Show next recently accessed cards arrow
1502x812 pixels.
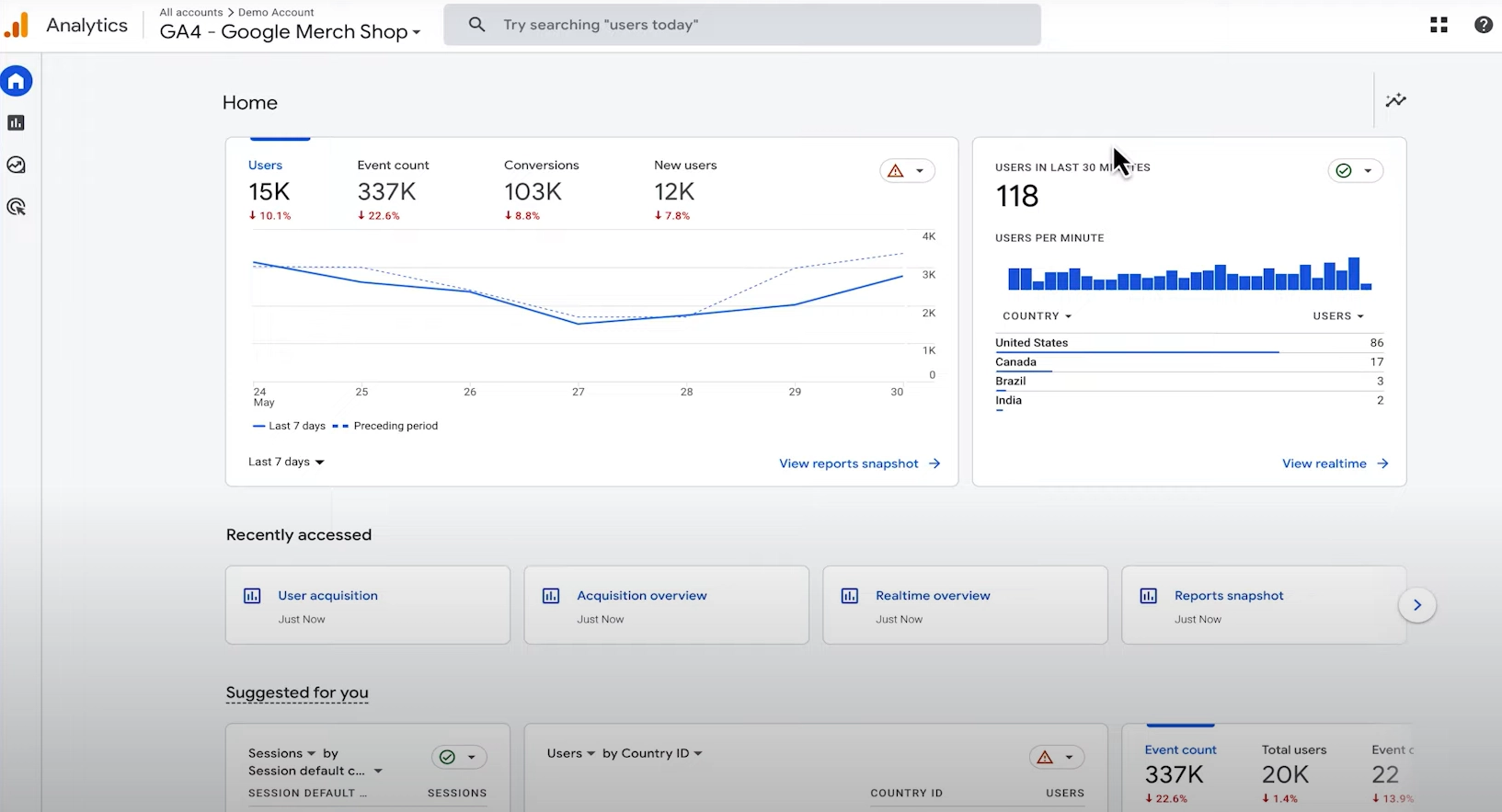[x=1417, y=605]
